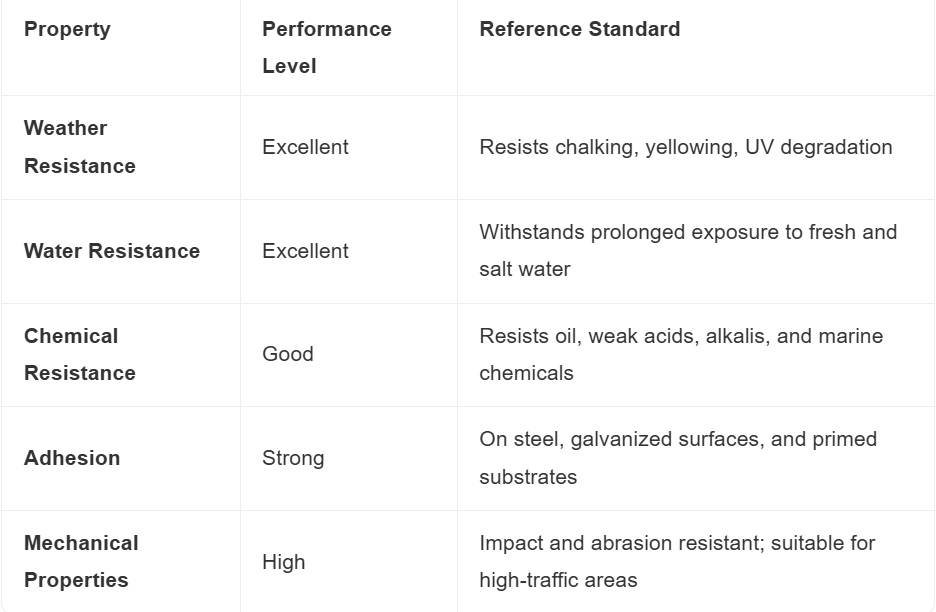The image size is (936, 612).
Task: Click the Good performance level cell
Action: coord(288,354)
